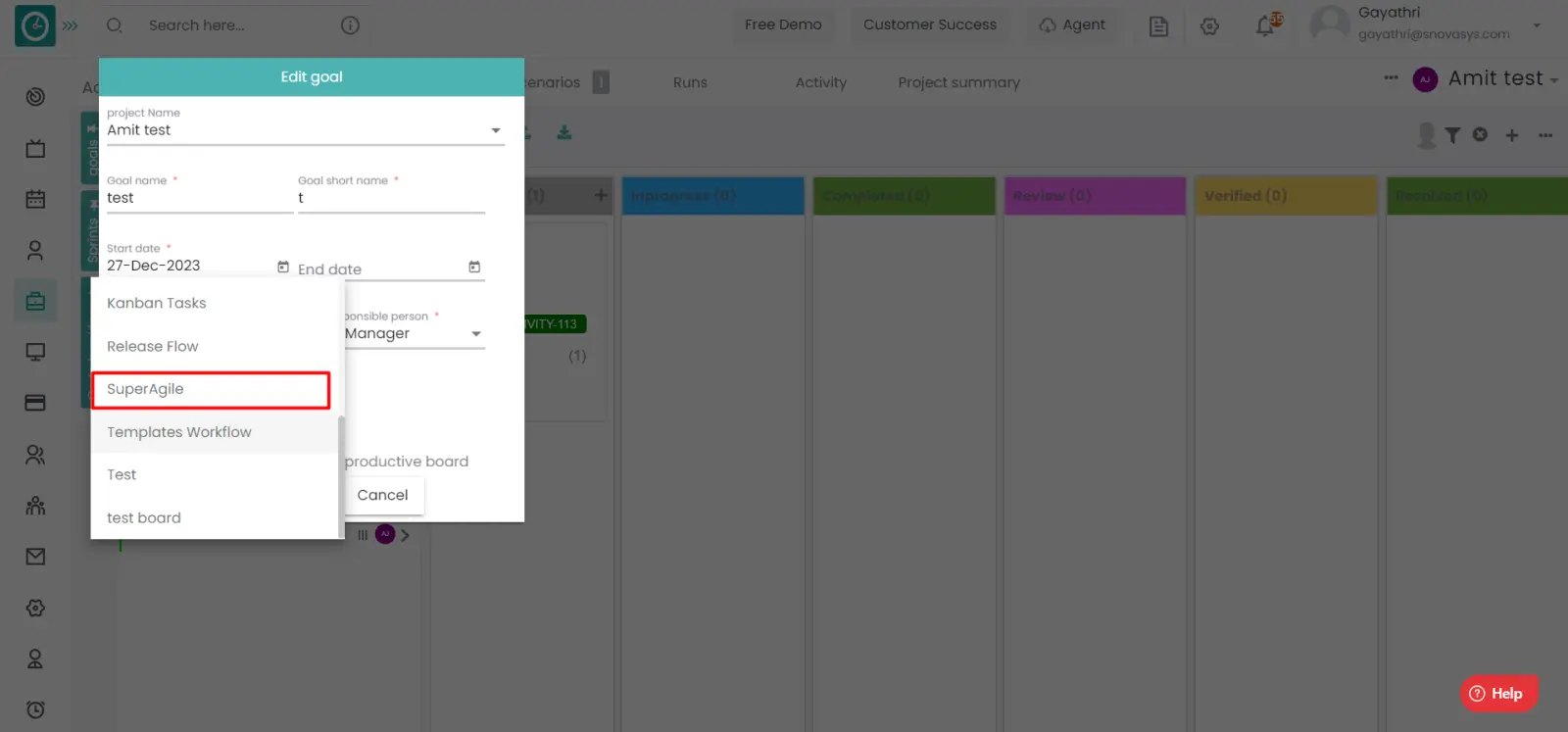Click the search info icon
This screenshot has height=732, width=1568.
[350, 25]
